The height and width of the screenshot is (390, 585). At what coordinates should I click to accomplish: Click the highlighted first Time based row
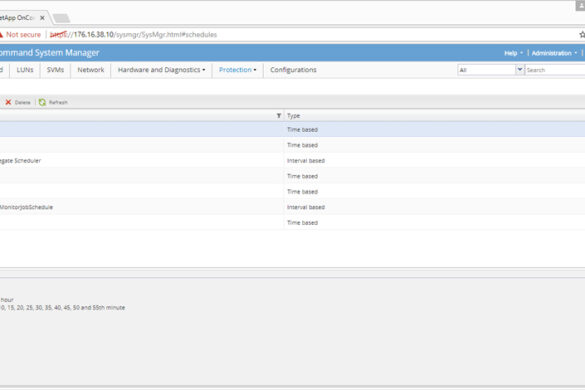pos(292,130)
